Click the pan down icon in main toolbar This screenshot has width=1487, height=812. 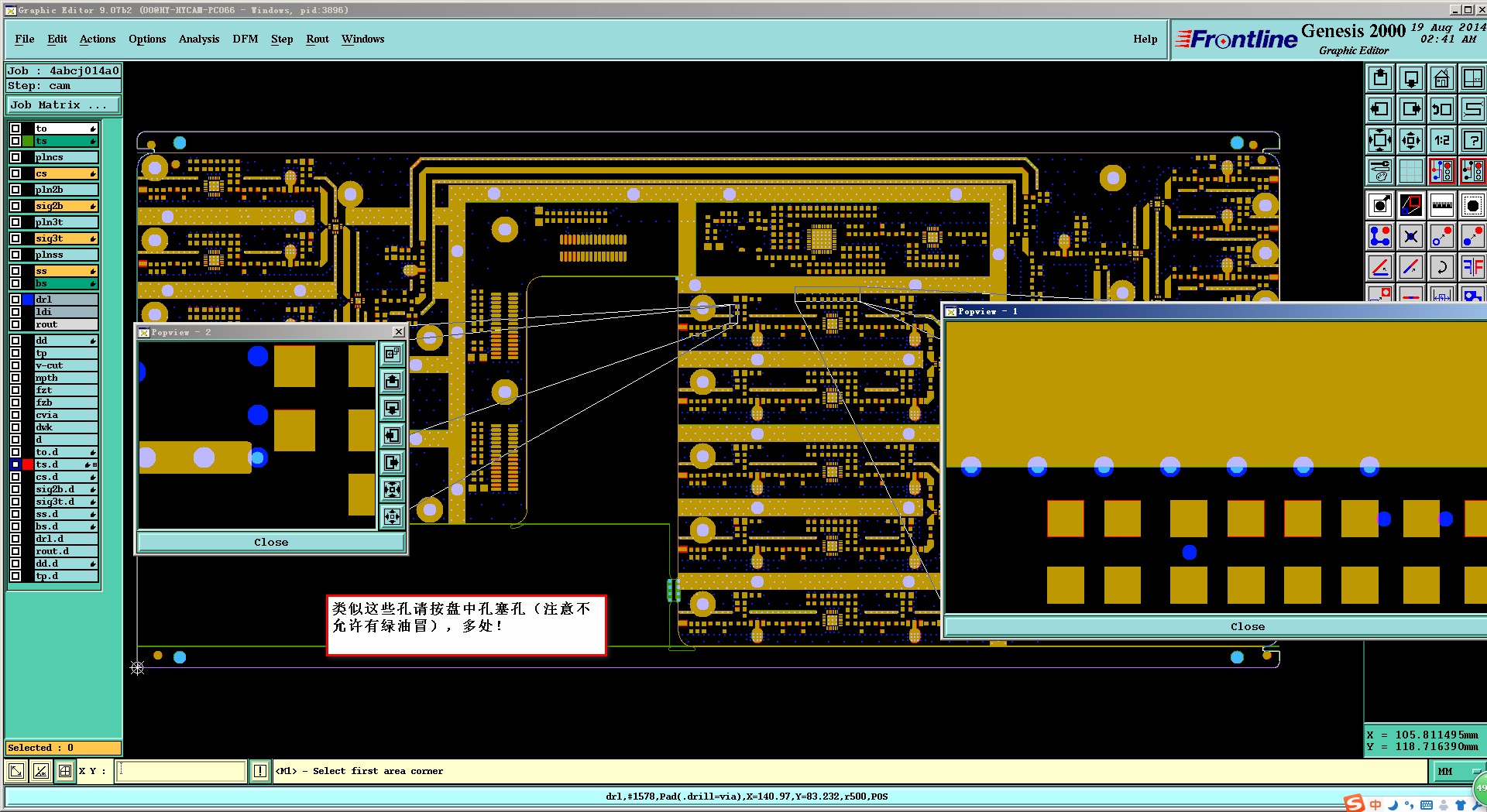coord(1411,78)
